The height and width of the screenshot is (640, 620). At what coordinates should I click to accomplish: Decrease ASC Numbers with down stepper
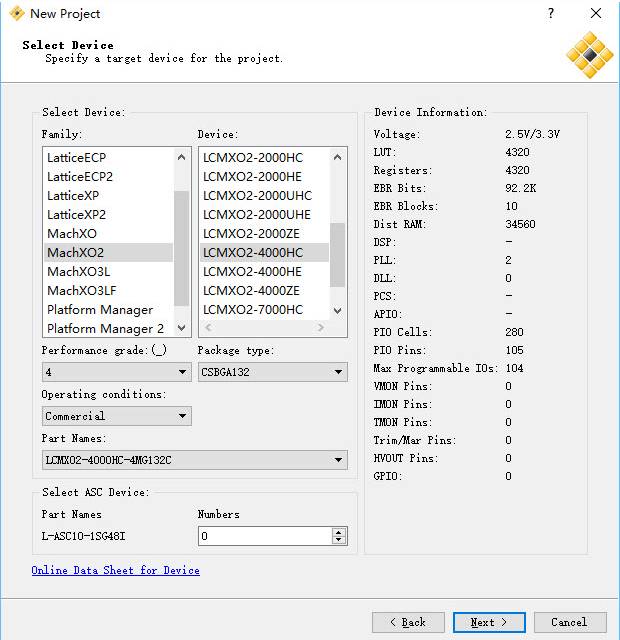339,540
